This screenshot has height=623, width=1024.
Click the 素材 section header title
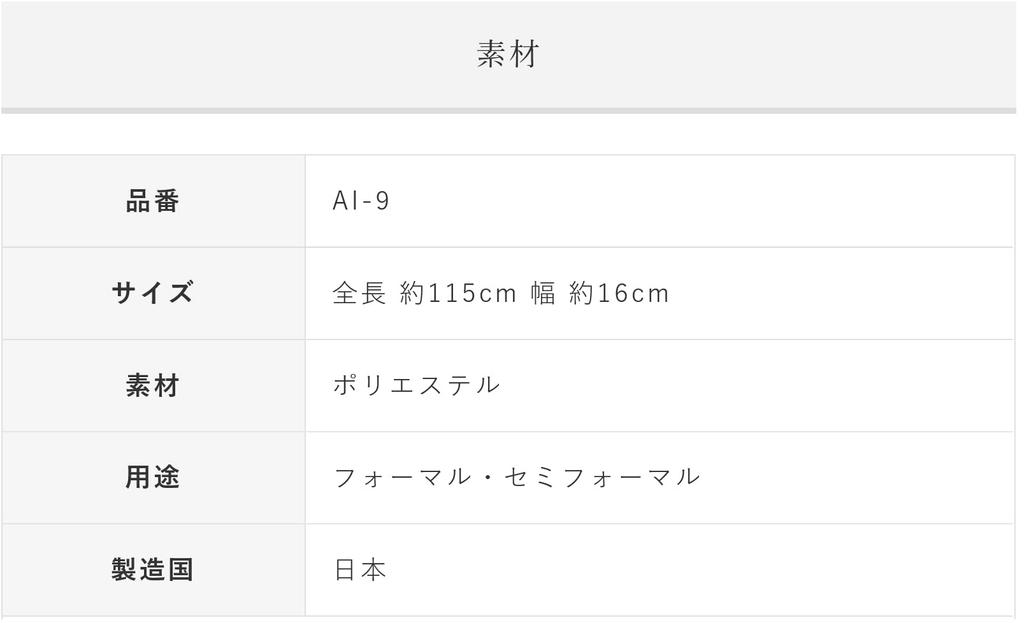[x=508, y=54]
